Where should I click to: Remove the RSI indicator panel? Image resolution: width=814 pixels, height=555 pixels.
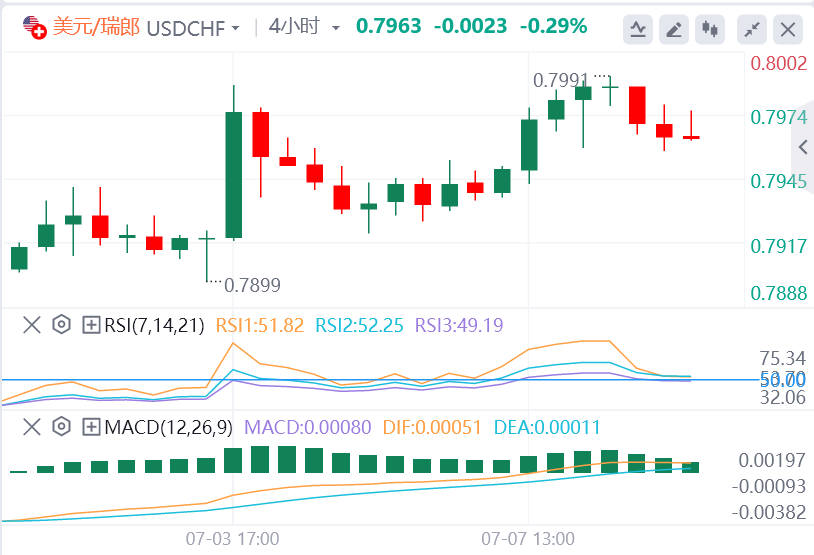32,324
